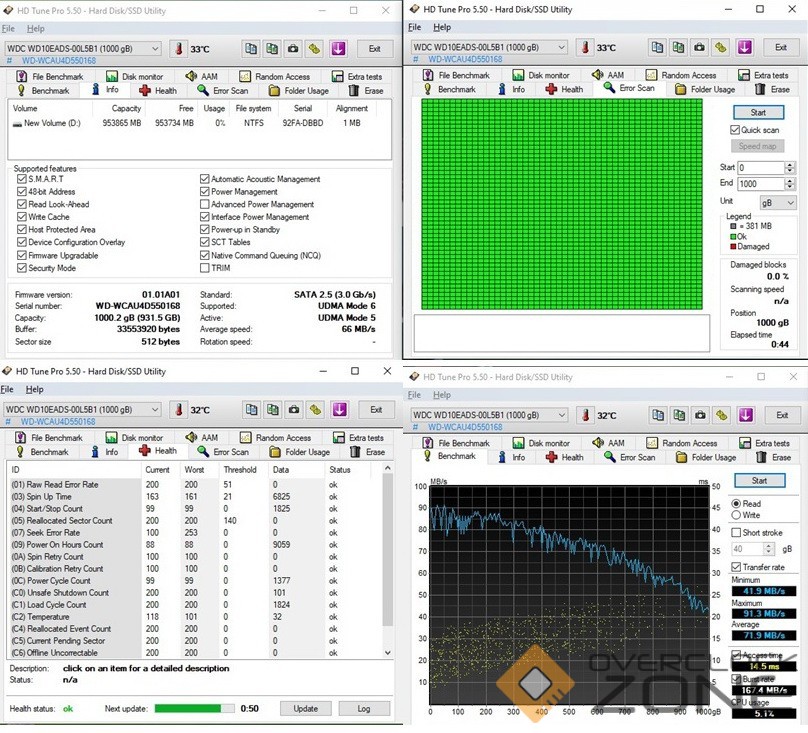808x733 pixels.
Task: Click the camera screenshot icon in the Error Scan window
Action: tap(698, 47)
